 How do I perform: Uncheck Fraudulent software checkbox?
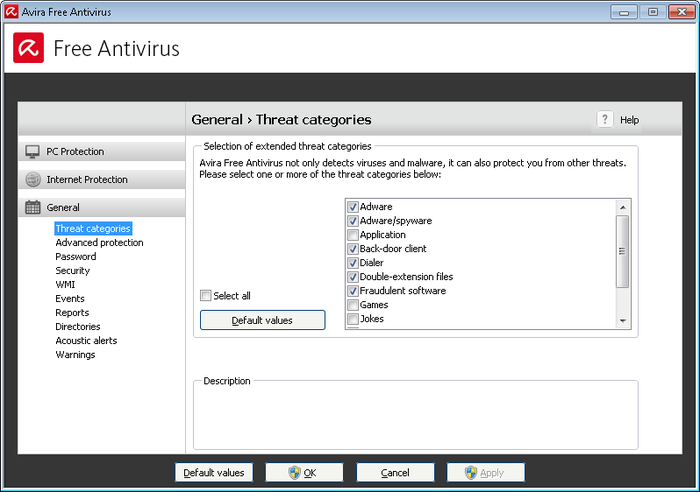point(353,291)
